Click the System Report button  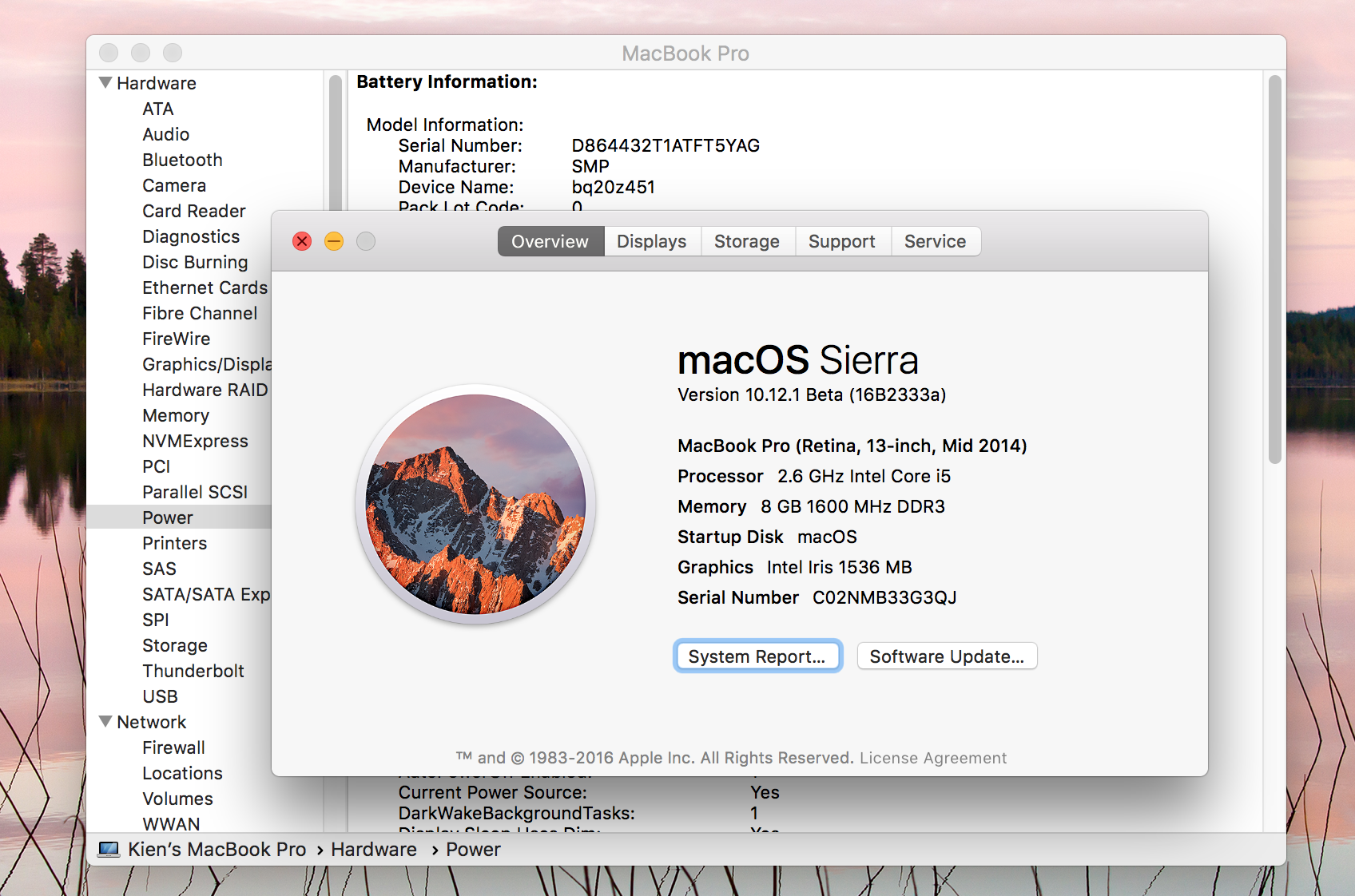757,656
